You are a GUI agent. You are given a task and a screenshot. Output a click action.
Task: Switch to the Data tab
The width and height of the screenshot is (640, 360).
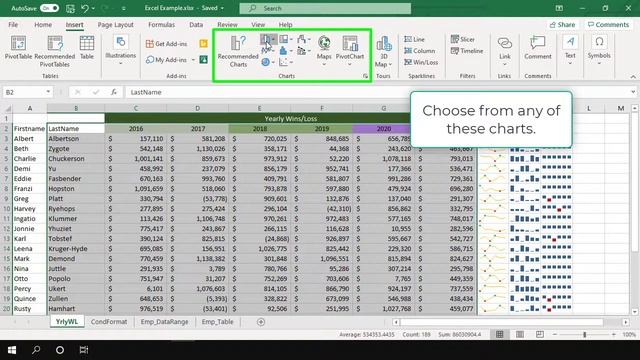196,24
